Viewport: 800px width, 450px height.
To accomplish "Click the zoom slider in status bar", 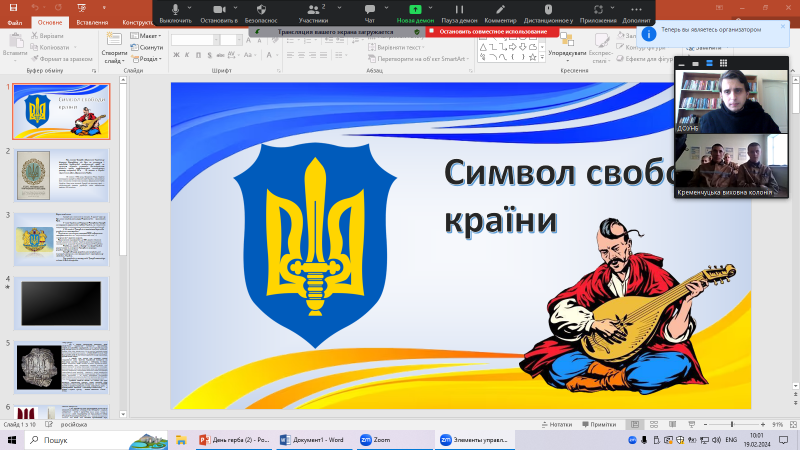I will tap(734, 424).
